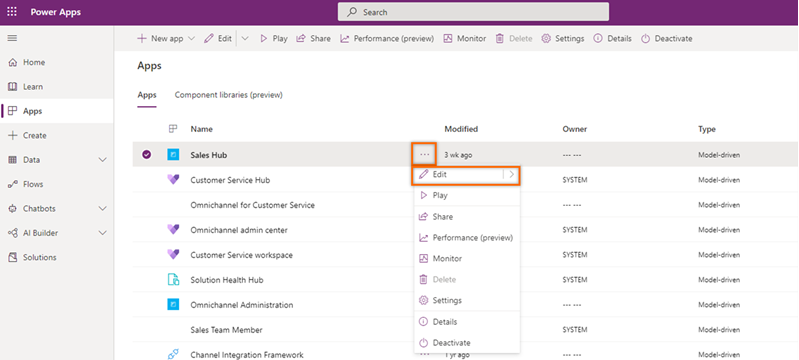The image size is (799, 360).
Task: Go to Flows in the left navigation
Action: (x=33, y=184)
